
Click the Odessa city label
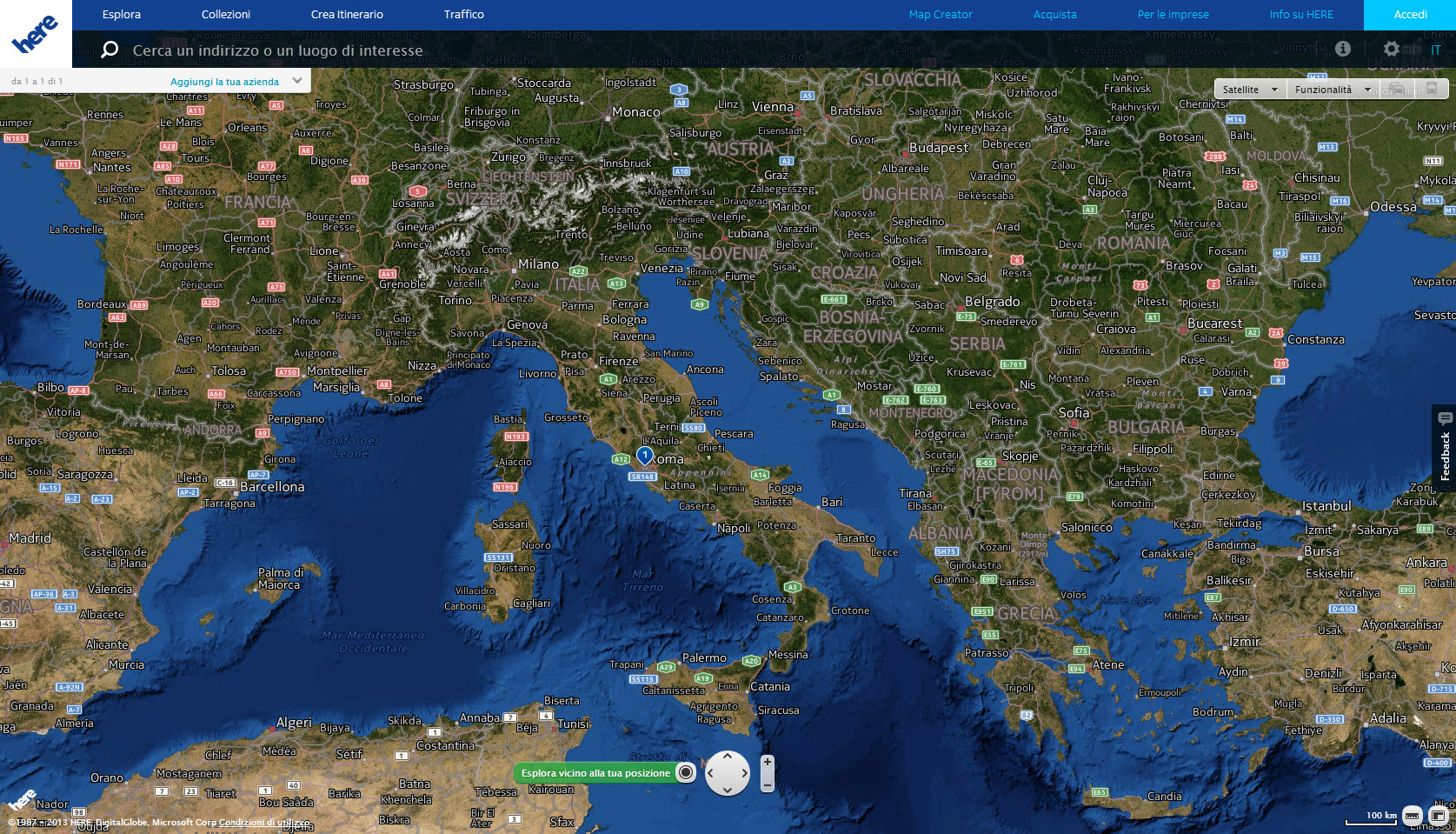pyautogui.click(x=1393, y=207)
